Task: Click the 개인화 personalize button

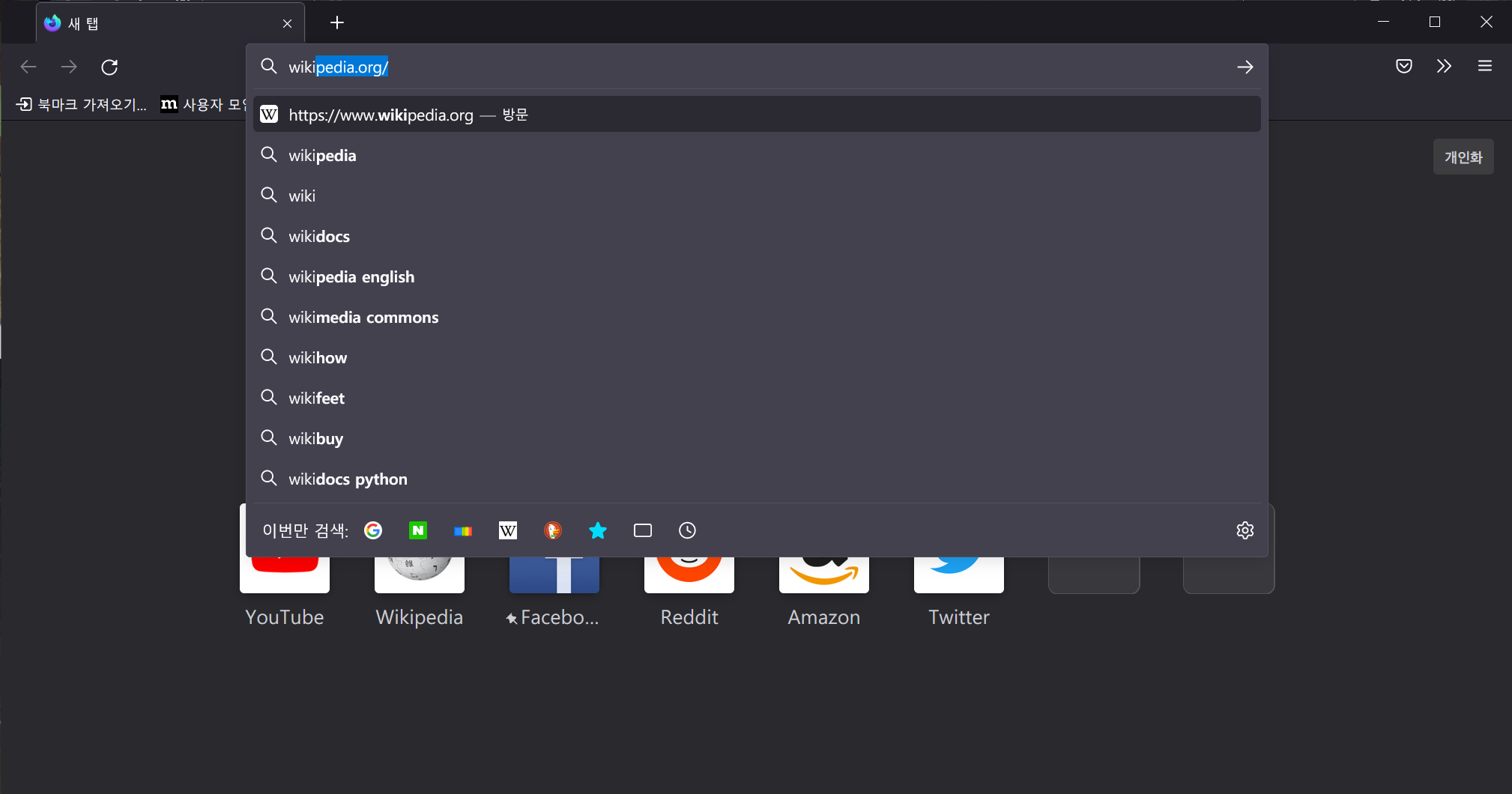Action: (x=1463, y=157)
